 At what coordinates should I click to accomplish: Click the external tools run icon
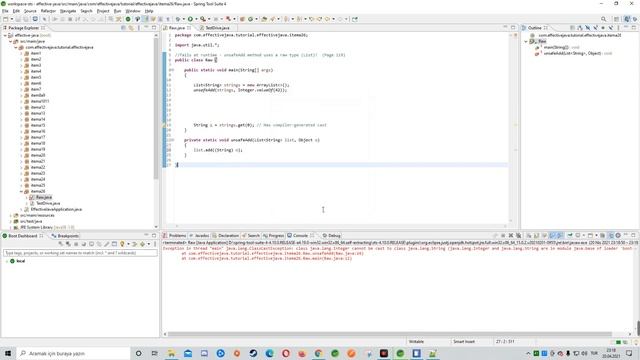[x=203, y=19]
